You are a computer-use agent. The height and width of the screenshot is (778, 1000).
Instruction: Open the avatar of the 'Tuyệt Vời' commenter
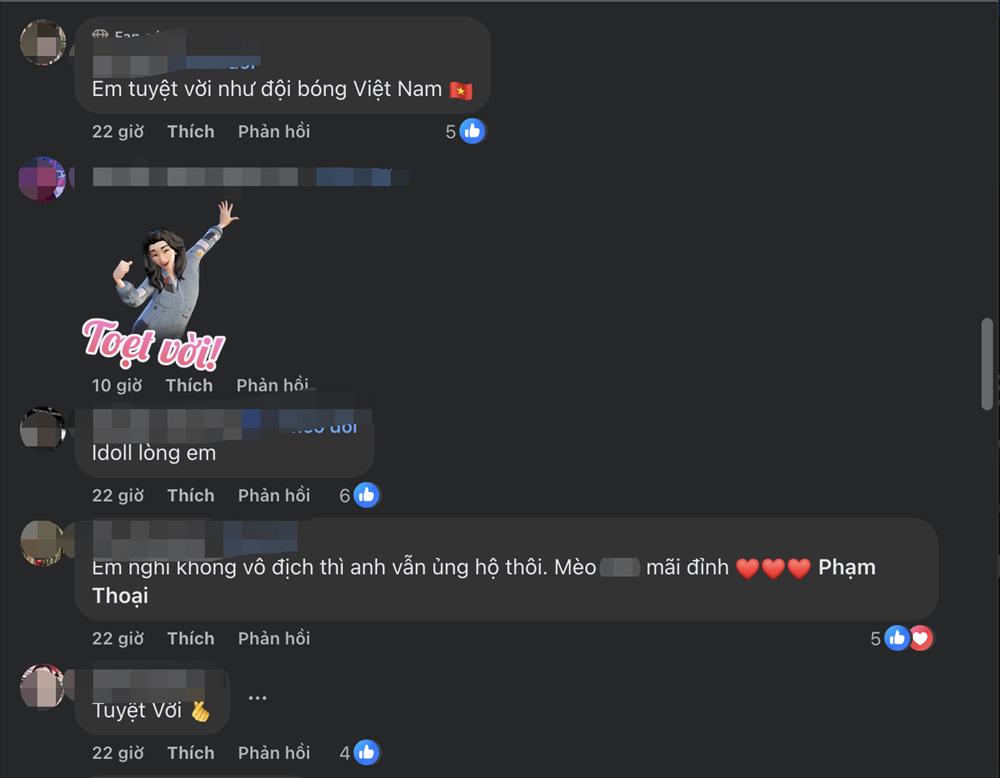pyautogui.click(x=42, y=687)
